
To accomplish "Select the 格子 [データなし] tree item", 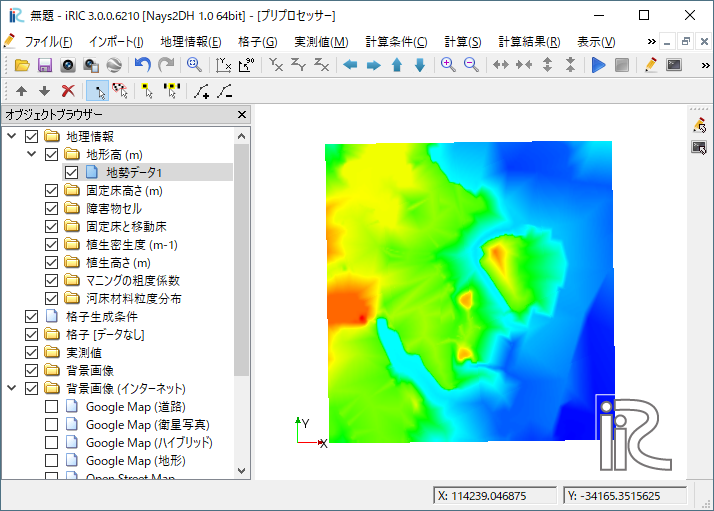I will (105, 335).
